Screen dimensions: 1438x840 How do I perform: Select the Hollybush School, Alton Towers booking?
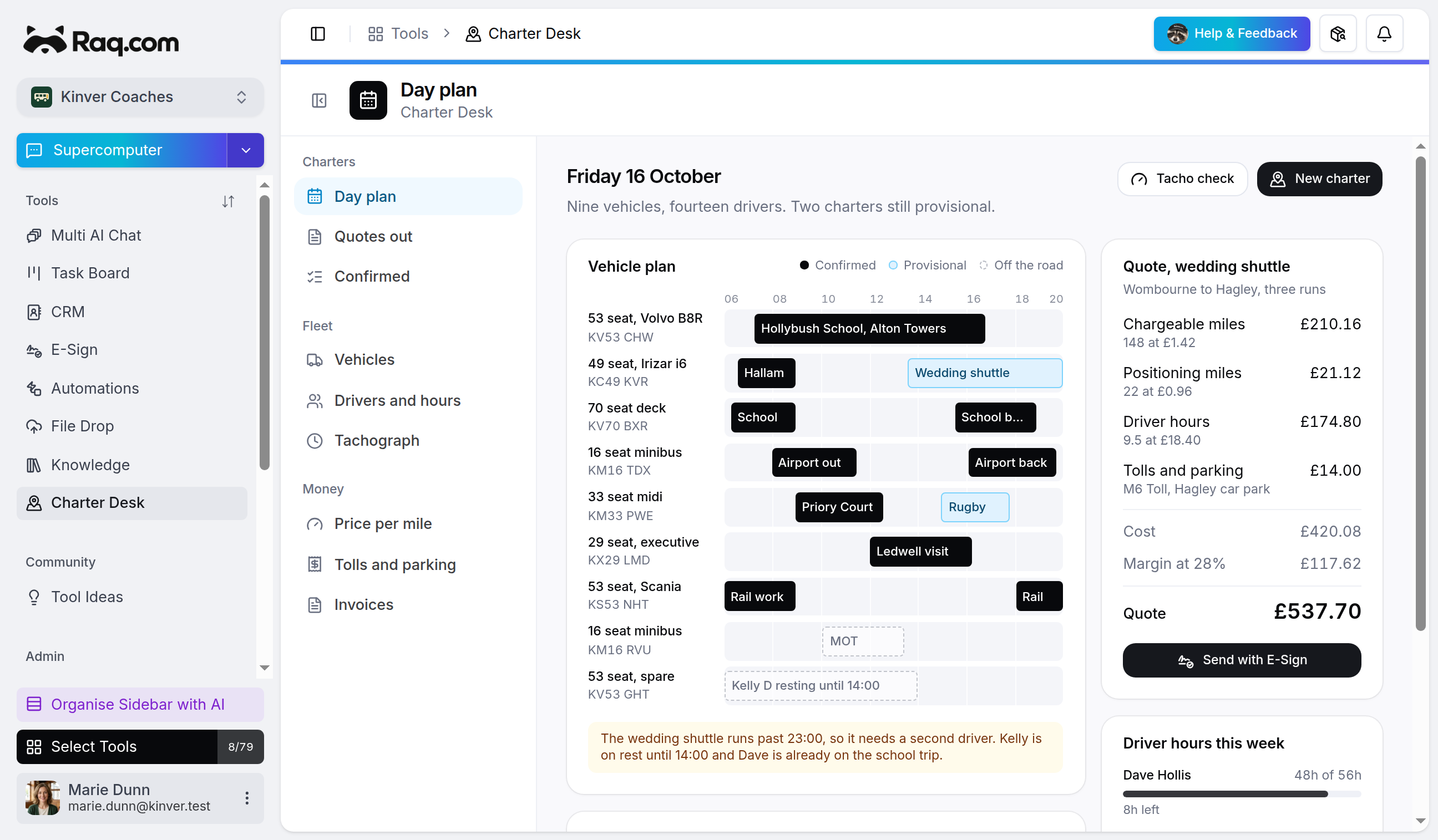pyautogui.click(x=869, y=328)
